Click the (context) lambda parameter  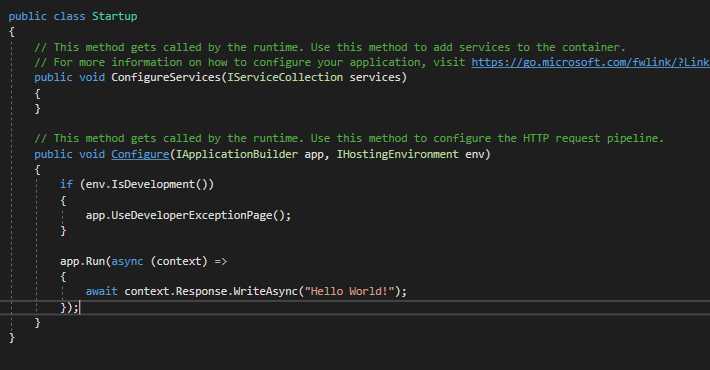179,261
